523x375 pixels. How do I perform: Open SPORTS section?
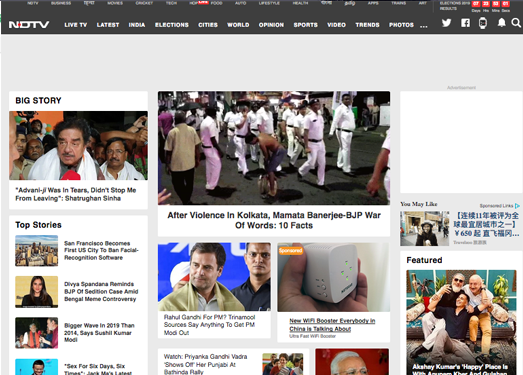pyautogui.click(x=306, y=25)
